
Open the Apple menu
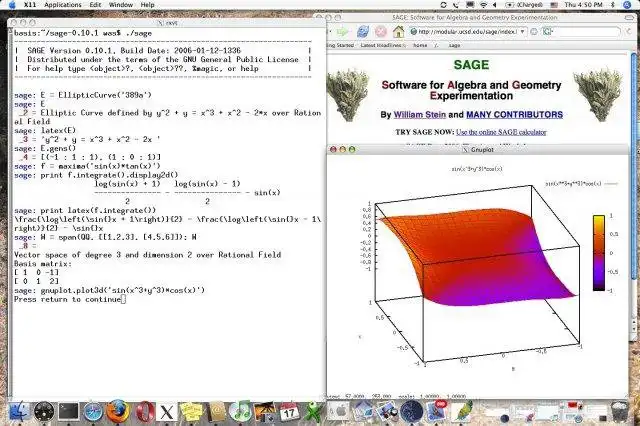(x=12, y=5)
